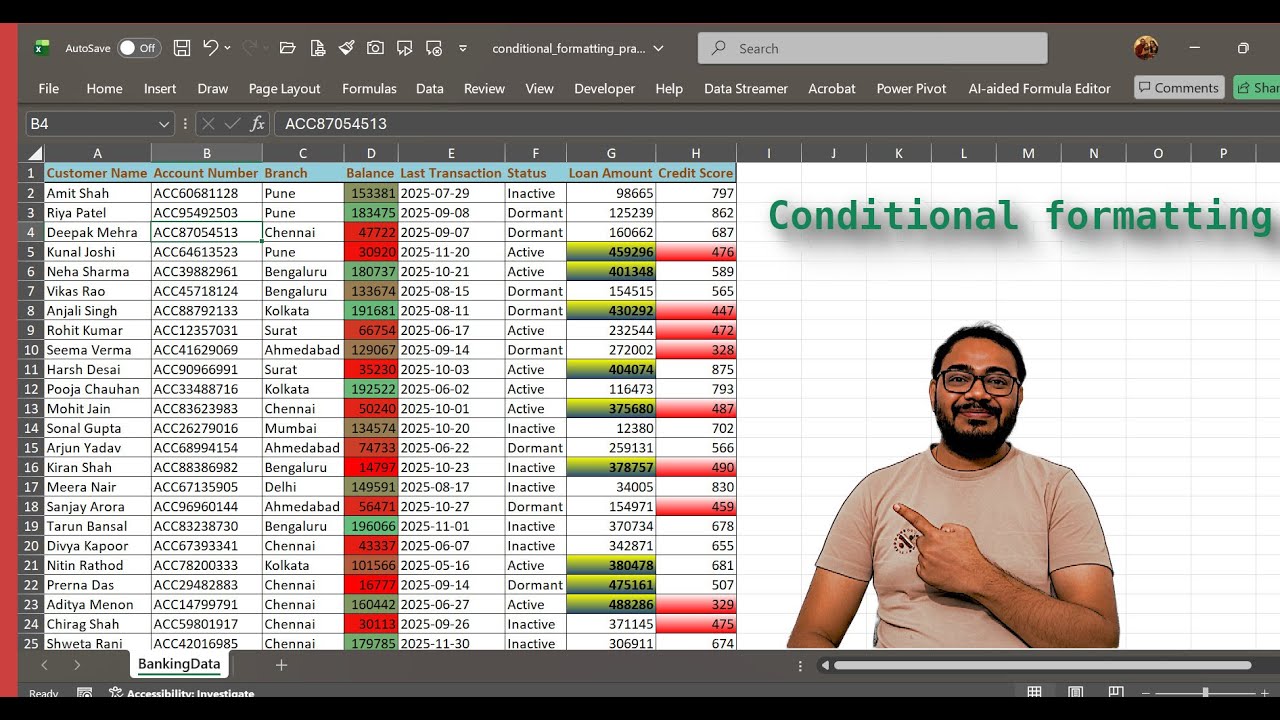Click the horizontal scrollbar thumb
1280x720 pixels.
click(x=1042, y=665)
